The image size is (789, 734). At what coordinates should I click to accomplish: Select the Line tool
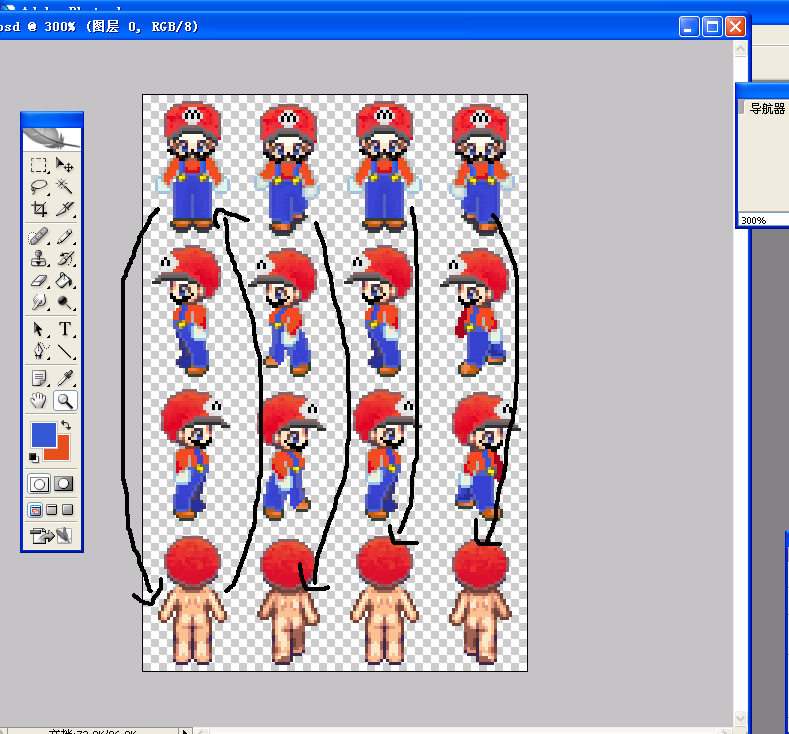tap(64, 350)
